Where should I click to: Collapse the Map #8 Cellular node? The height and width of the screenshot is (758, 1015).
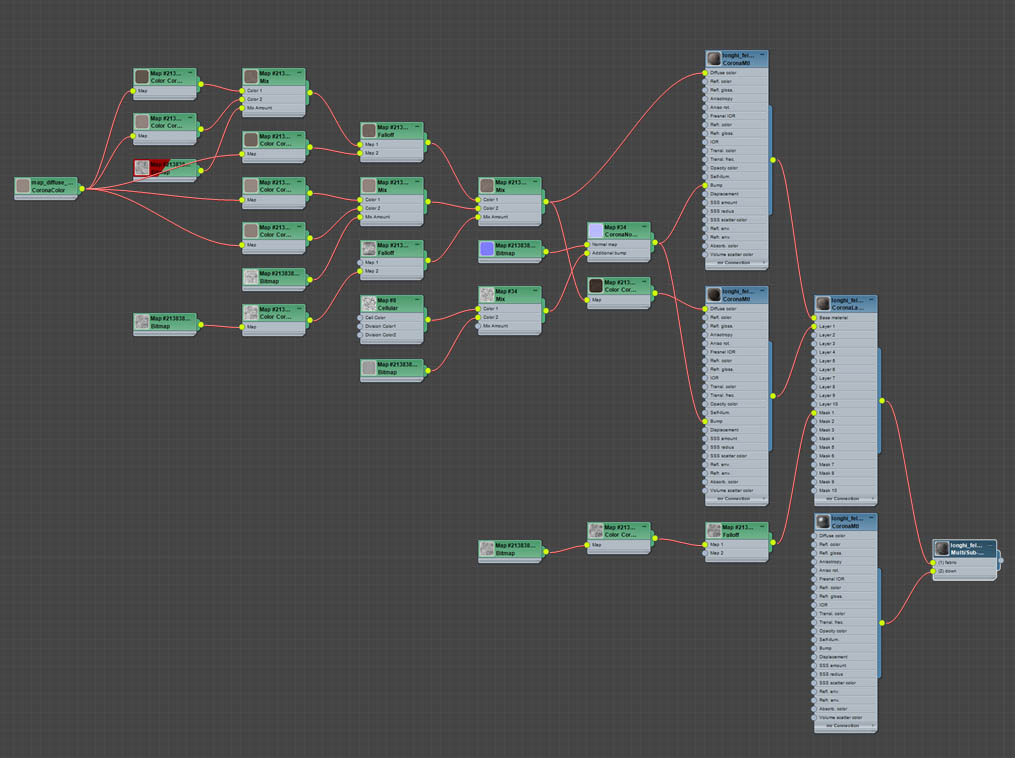coord(418,301)
